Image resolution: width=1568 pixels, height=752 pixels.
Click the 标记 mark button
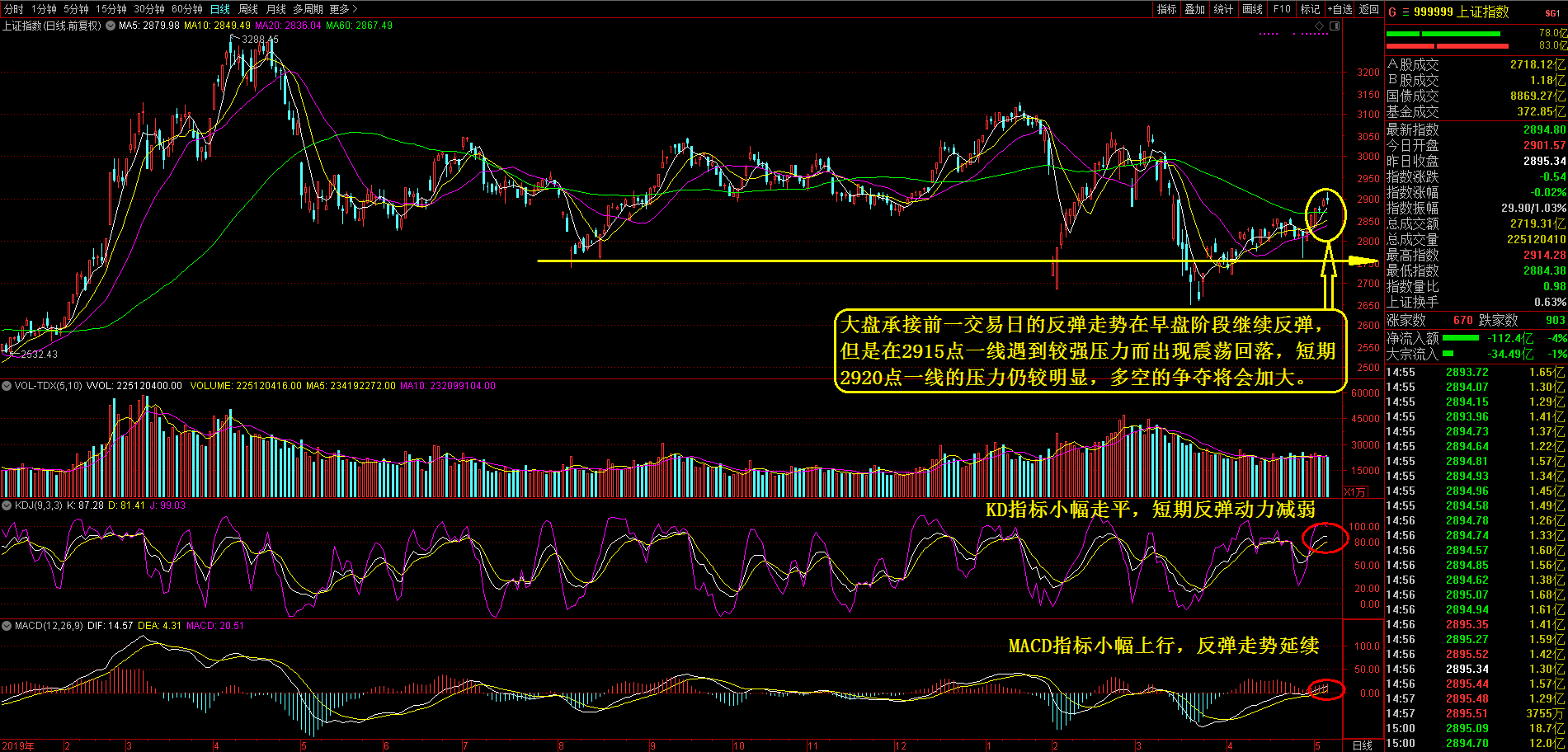coord(1310,9)
